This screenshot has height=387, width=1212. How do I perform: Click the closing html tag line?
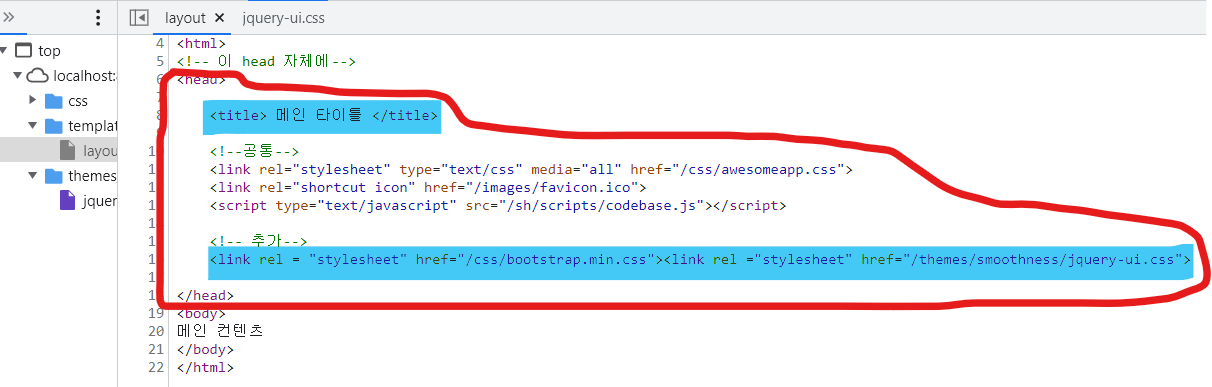[205, 367]
